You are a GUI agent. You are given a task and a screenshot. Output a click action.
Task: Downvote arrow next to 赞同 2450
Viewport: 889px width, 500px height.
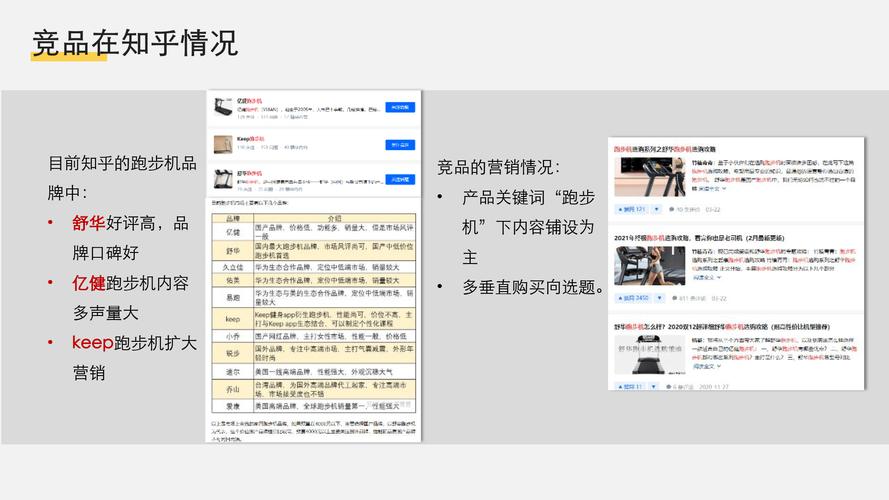click(659, 298)
